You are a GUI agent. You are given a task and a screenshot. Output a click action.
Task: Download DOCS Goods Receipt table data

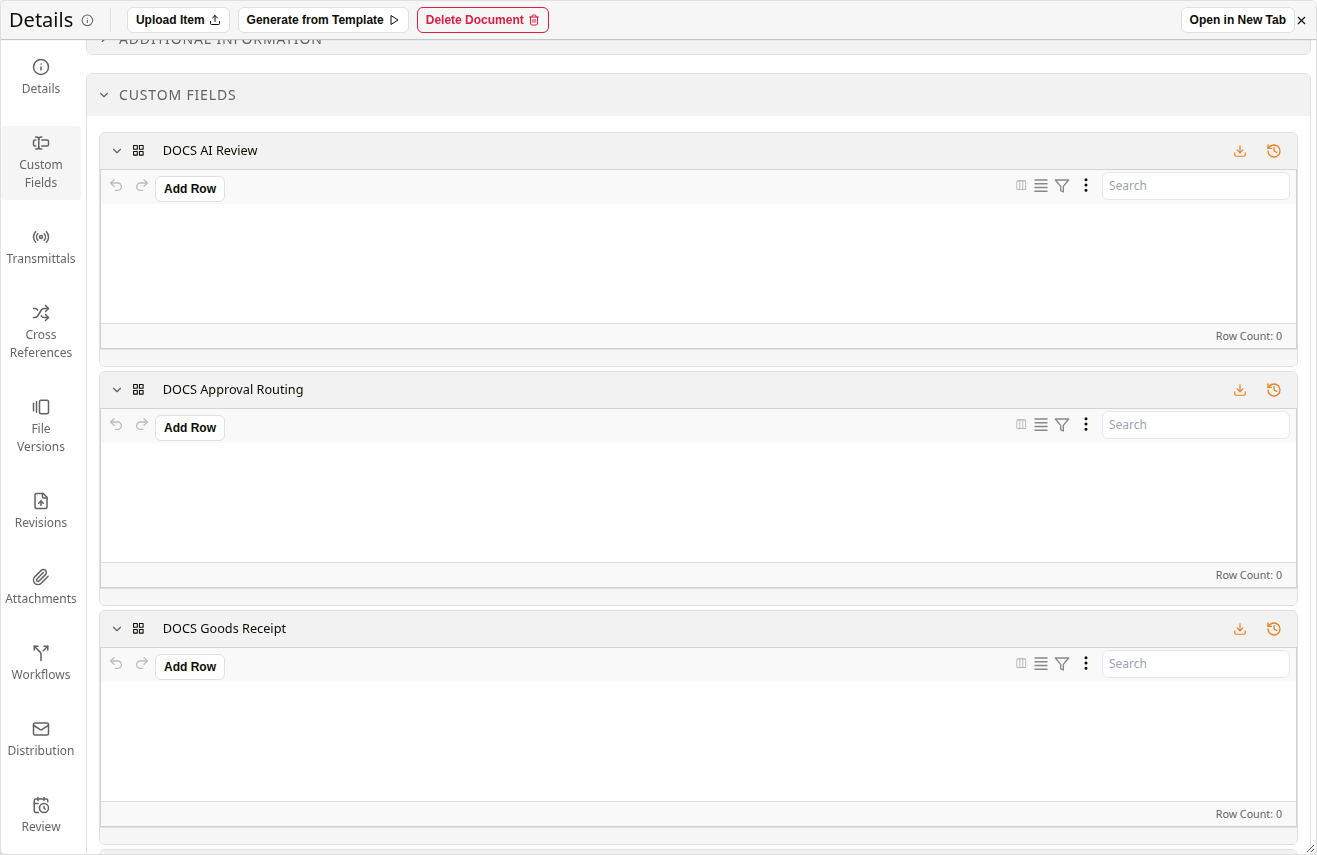(1240, 629)
